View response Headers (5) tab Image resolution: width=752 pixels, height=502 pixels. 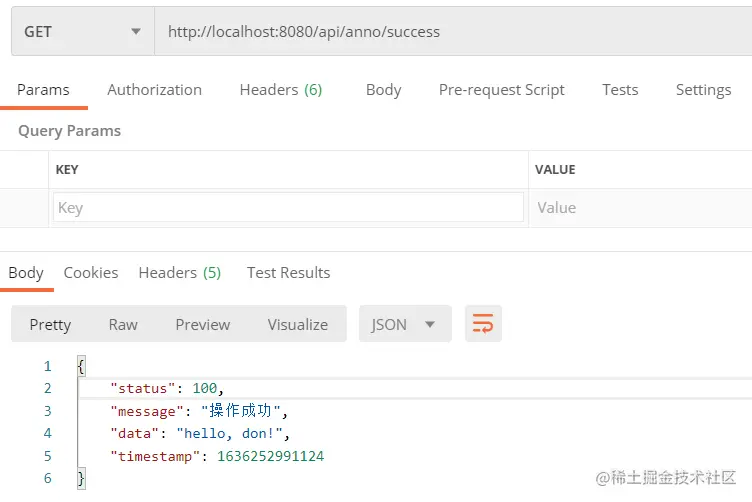tap(180, 272)
